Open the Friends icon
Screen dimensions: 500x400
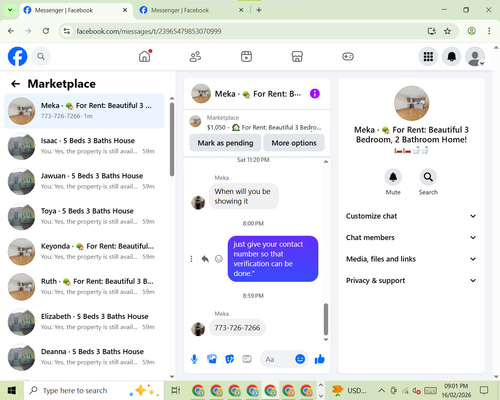click(x=195, y=56)
